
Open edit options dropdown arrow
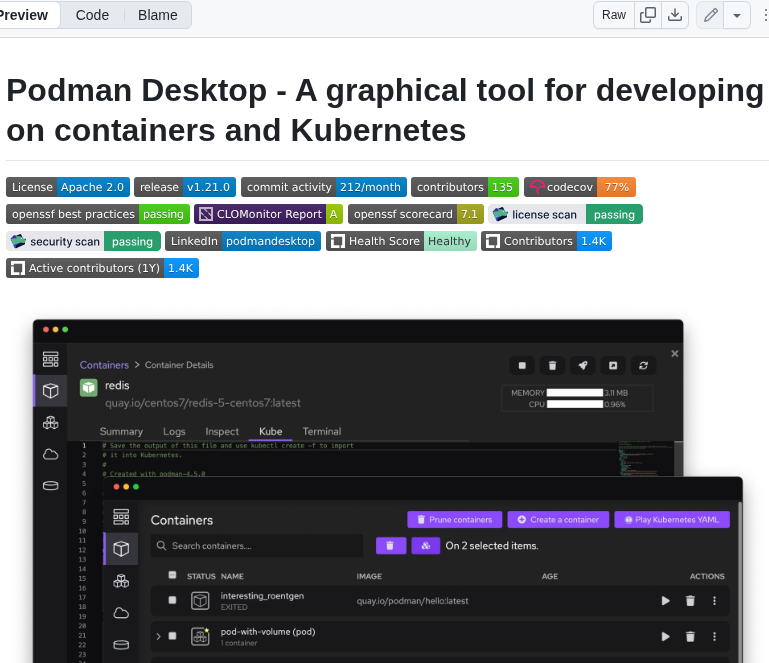[737, 15]
